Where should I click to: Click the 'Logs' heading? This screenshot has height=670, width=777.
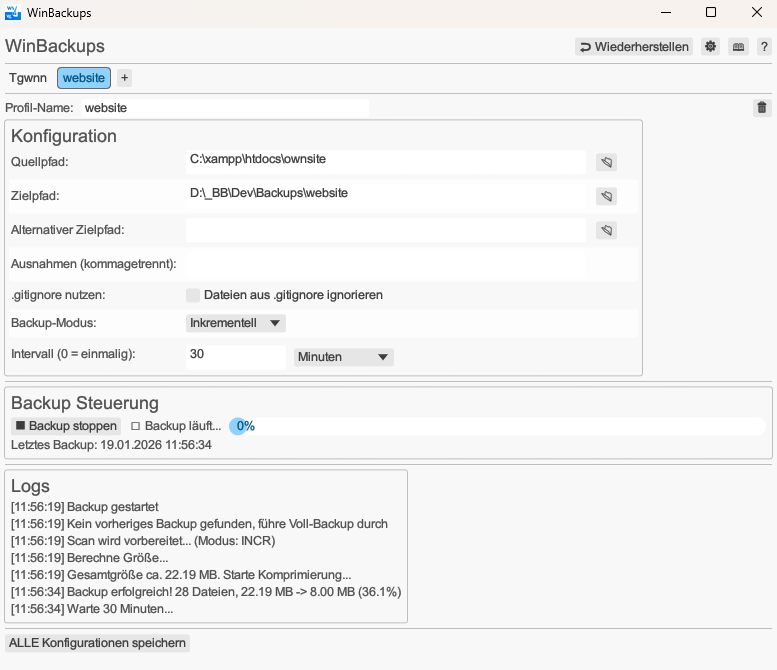coord(30,486)
